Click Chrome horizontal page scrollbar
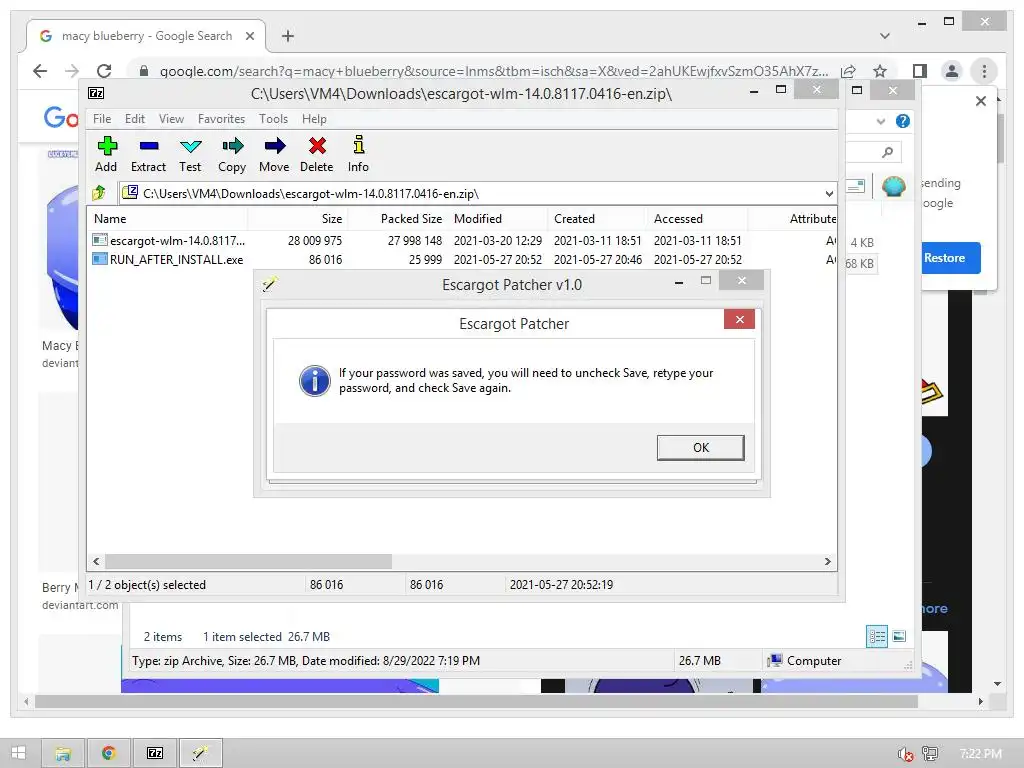 (x=477, y=701)
